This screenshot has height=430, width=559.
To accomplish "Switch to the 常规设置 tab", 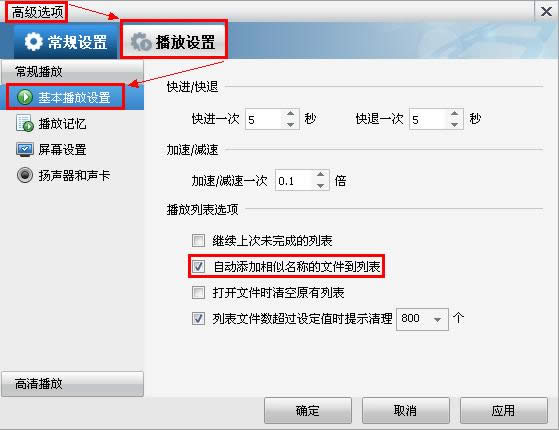I will pyautogui.click(x=66, y=41).
